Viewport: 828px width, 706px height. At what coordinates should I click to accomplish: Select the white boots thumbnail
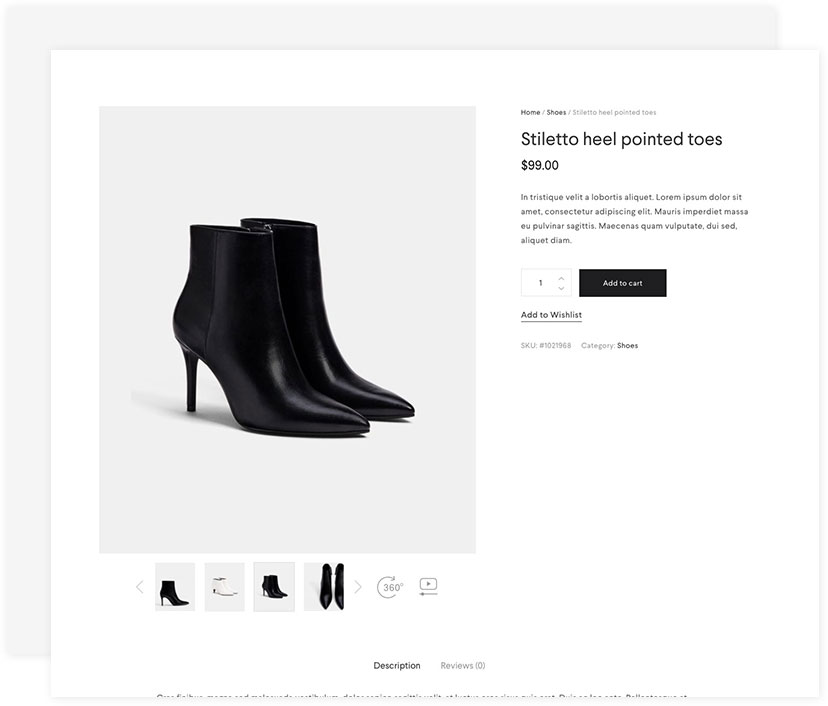(224, 587)
